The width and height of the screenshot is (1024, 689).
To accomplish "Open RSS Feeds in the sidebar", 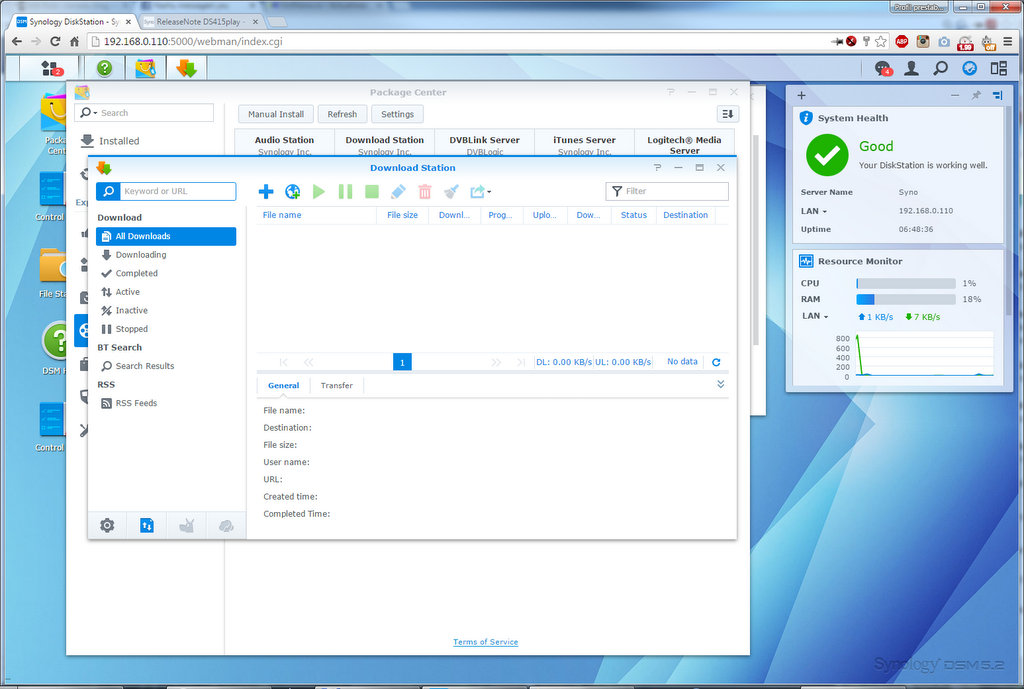I will tap(166, 403).
